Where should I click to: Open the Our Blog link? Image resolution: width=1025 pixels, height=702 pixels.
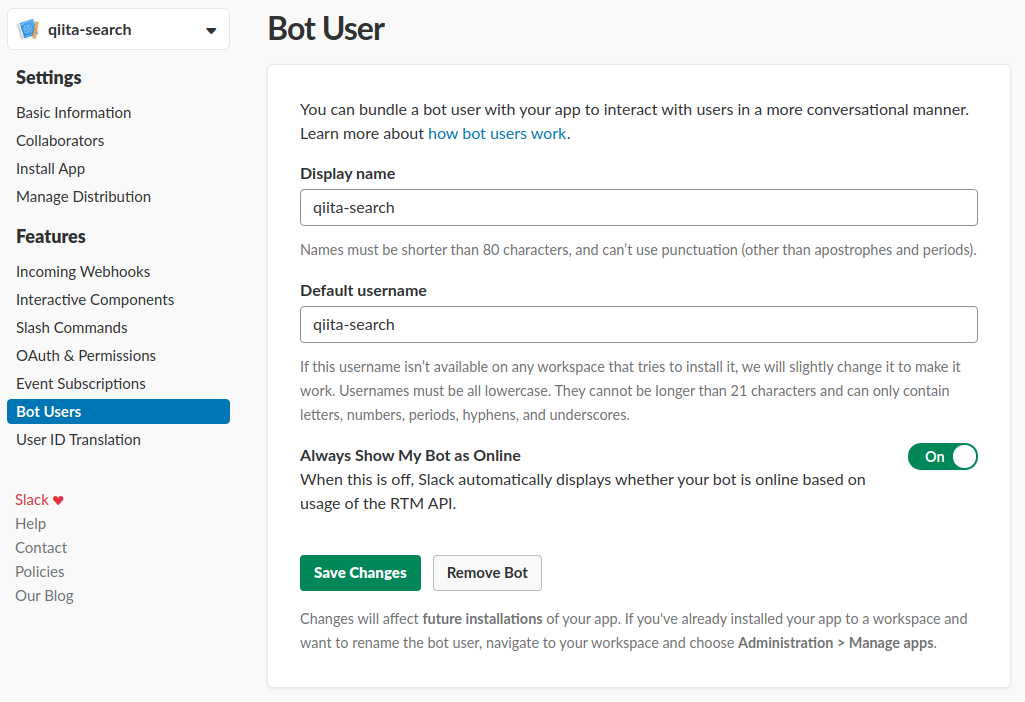[x=44, y=596]
